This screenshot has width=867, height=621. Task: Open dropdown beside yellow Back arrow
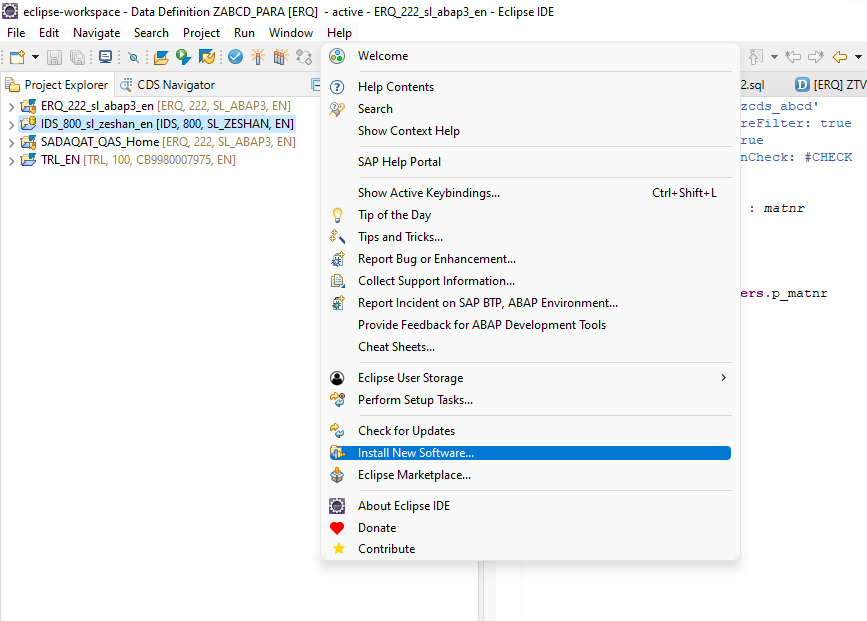tap(857, 57)
